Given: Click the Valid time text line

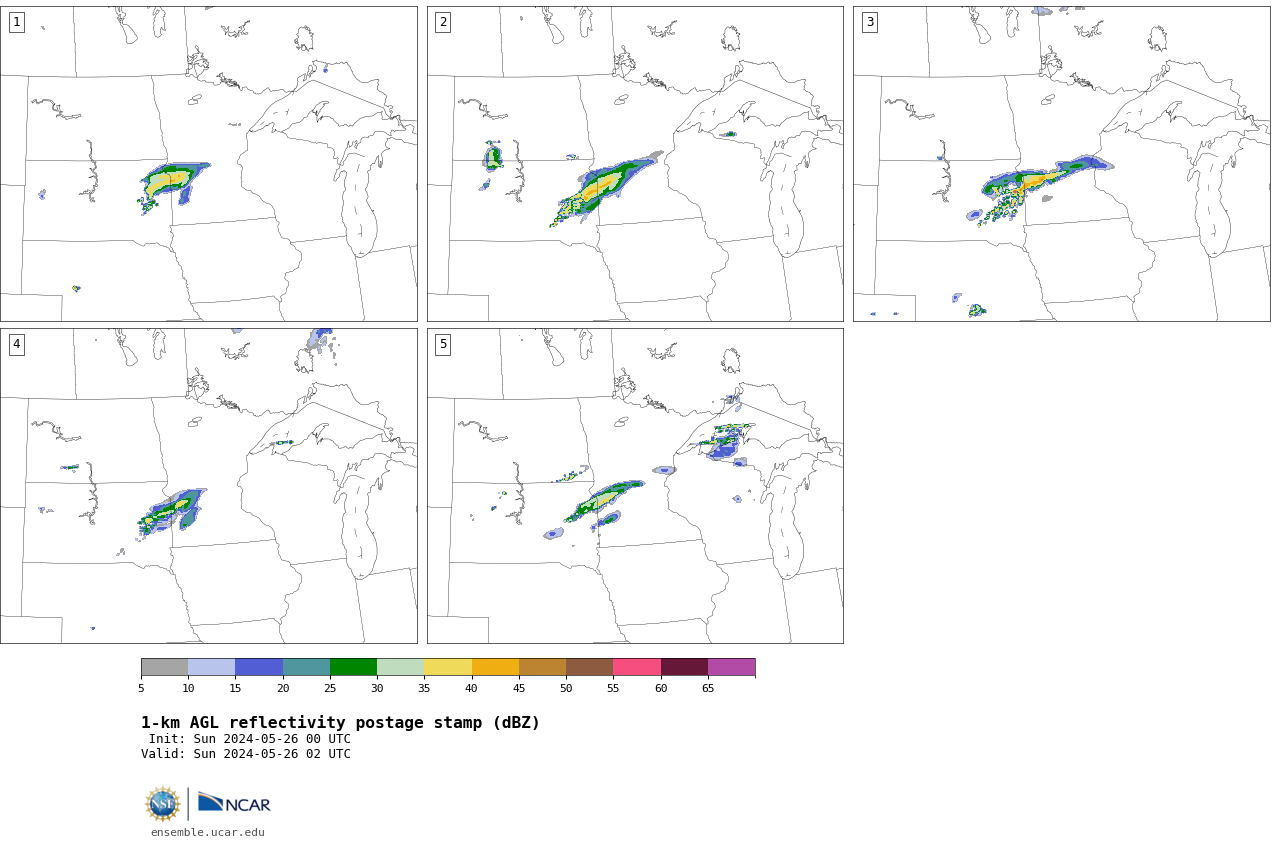Looking at the screenshot, I should (x=246, y=754).
